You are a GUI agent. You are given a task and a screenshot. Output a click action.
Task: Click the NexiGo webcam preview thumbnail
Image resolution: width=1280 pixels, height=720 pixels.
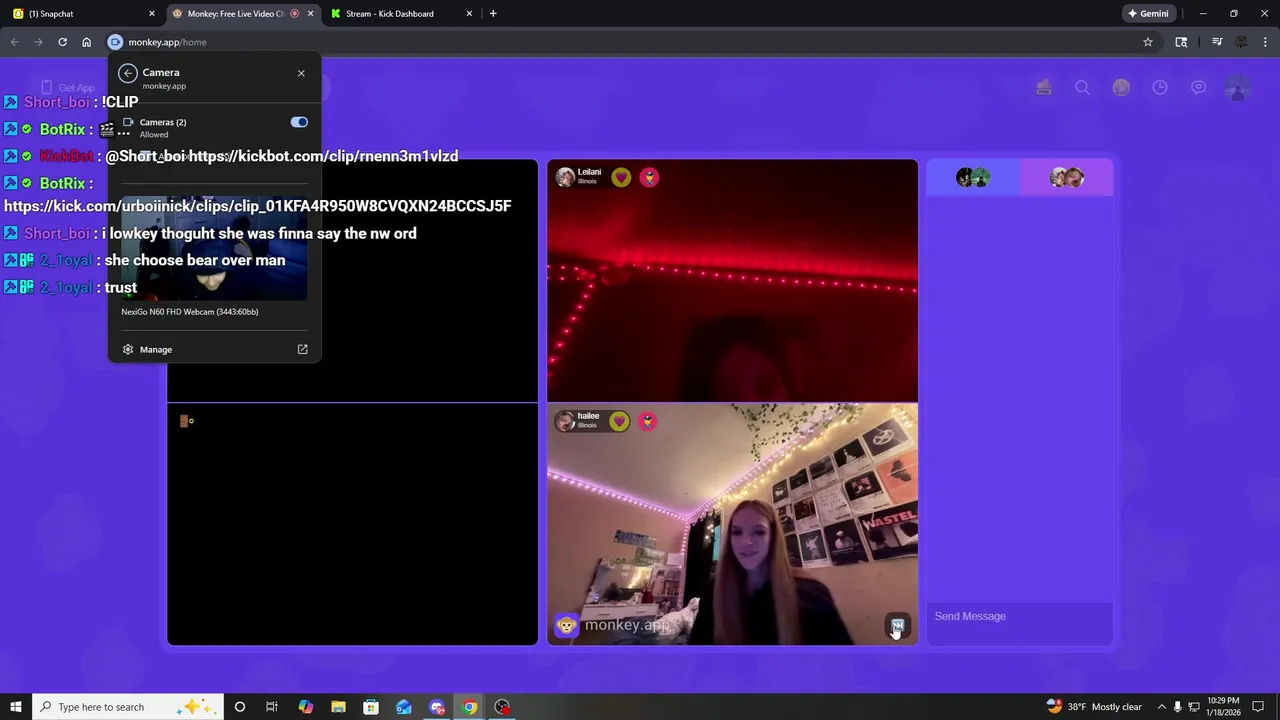coord(214,250)
